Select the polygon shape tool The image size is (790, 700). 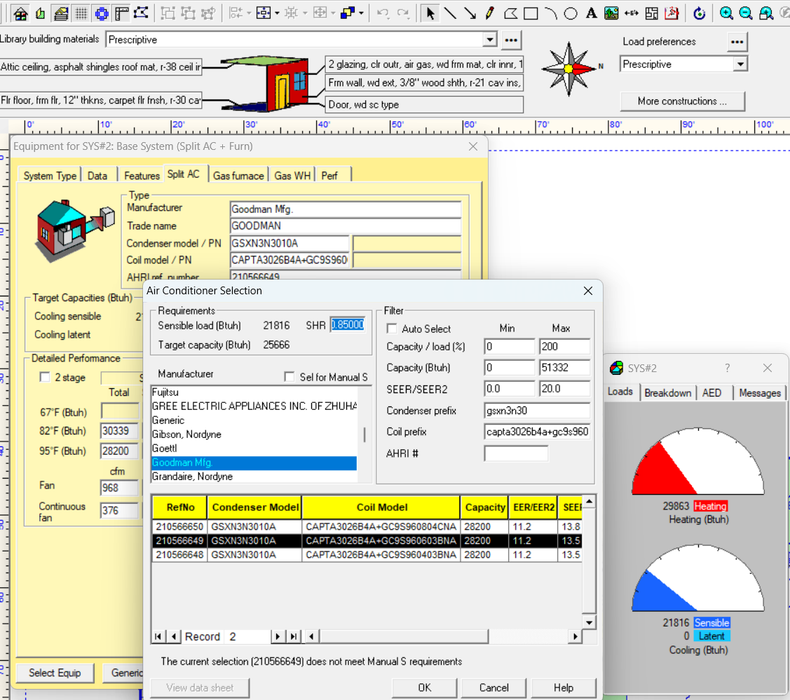click(510, 14)
